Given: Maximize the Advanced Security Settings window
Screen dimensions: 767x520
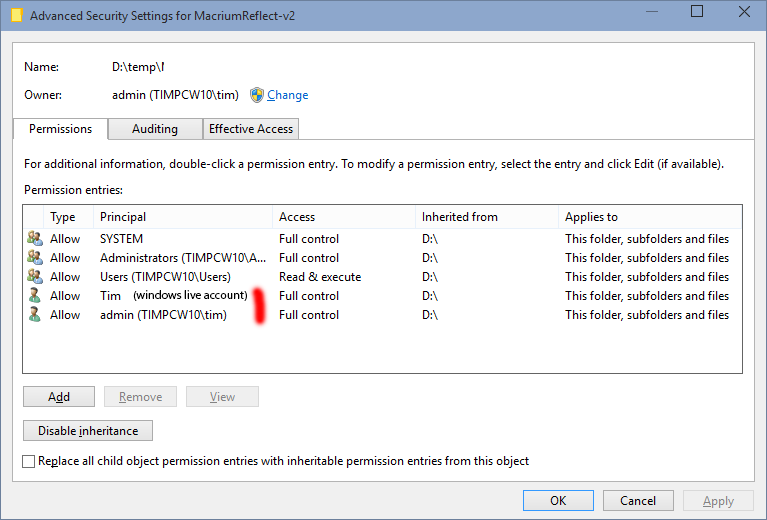Looking at the screenshot, I should coord(697,12).
